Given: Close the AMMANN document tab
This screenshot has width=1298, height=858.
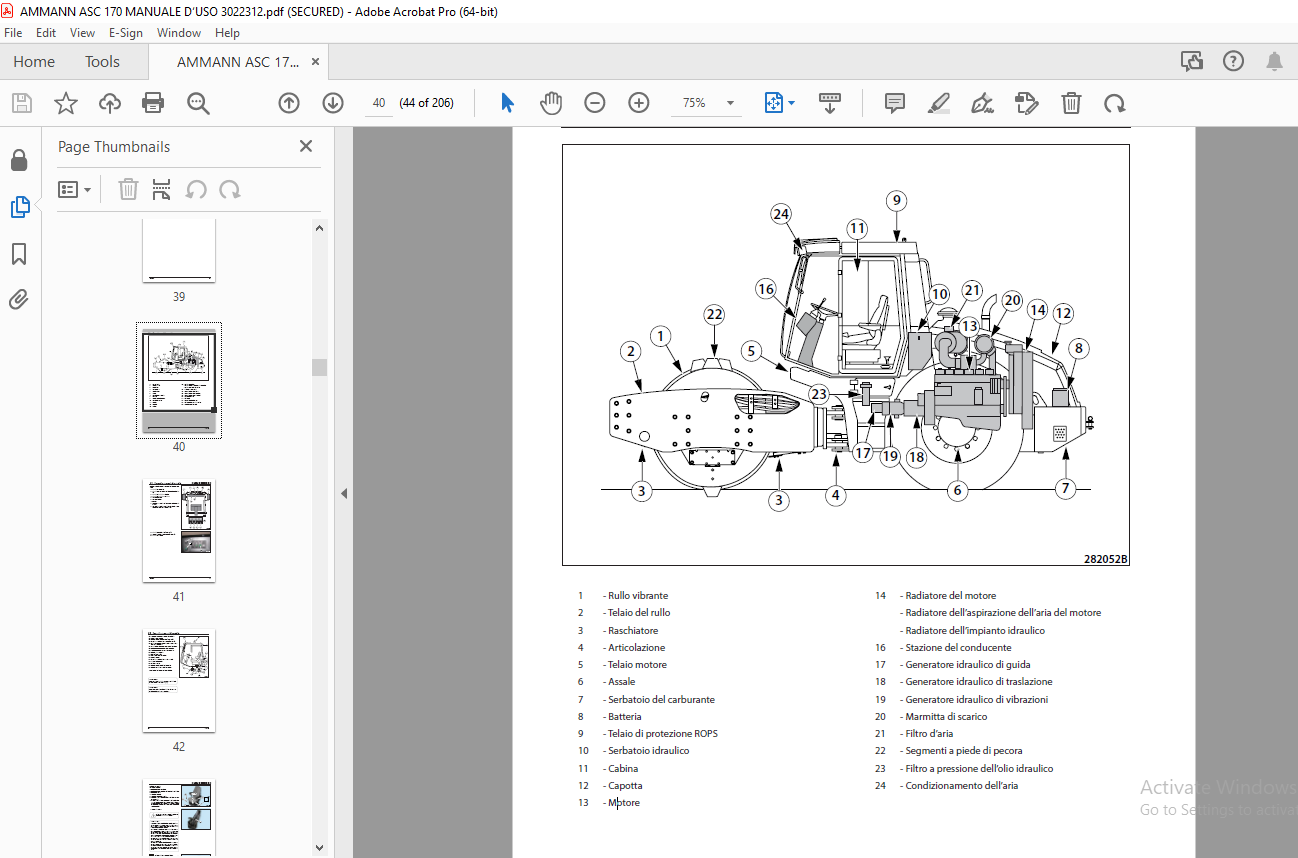Looking at the screenshot, I should point(316,62).
